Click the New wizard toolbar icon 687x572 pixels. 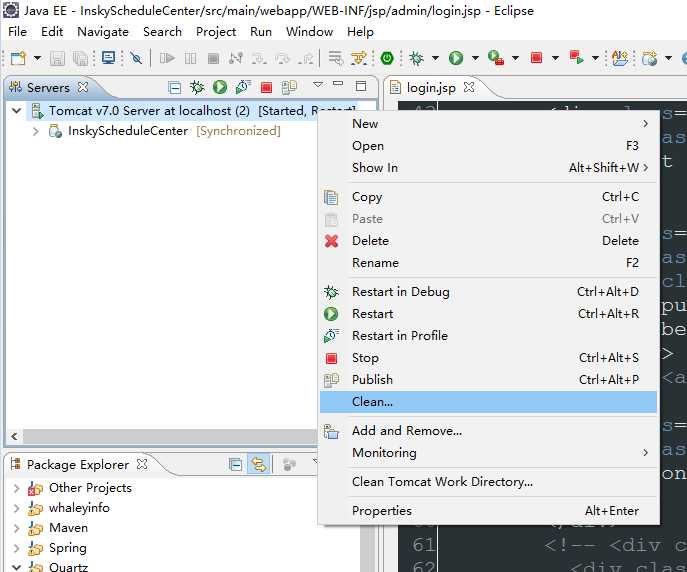(x=18, y=58)
